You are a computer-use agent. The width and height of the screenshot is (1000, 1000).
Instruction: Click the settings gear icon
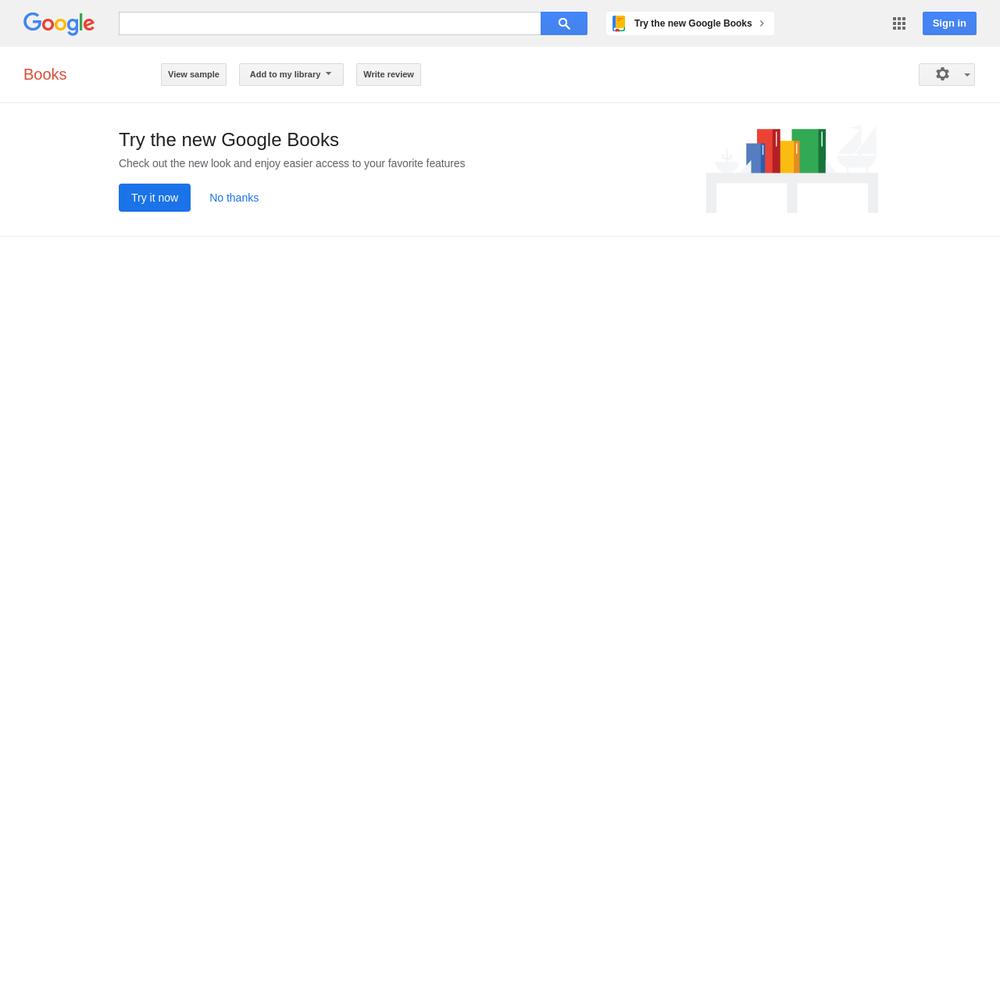[x=942, y=74]
